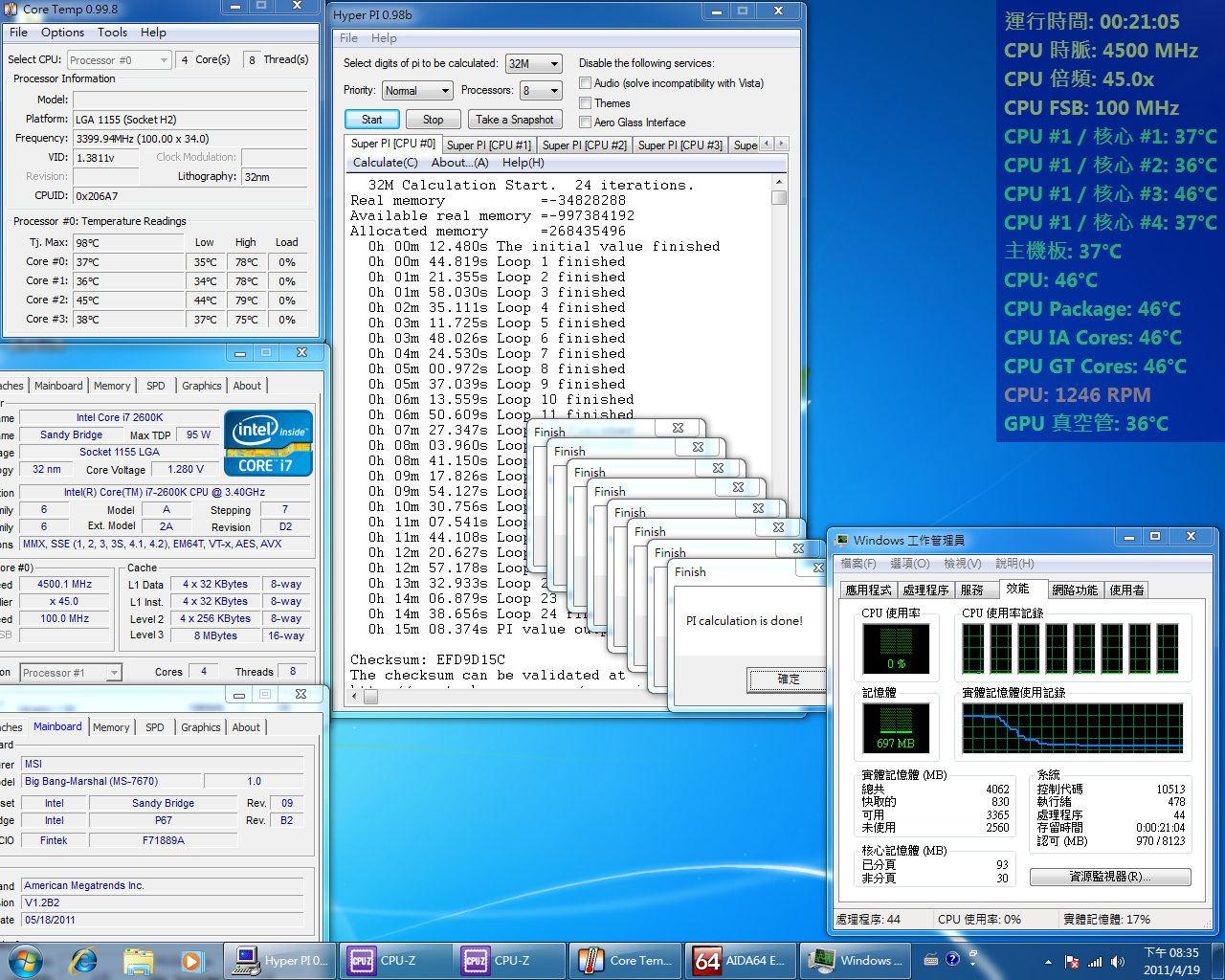This screenshot has width=1225, height=980.
Task: Click vertical scrollbar thumb in Super PI output
Action: [779, 197]
